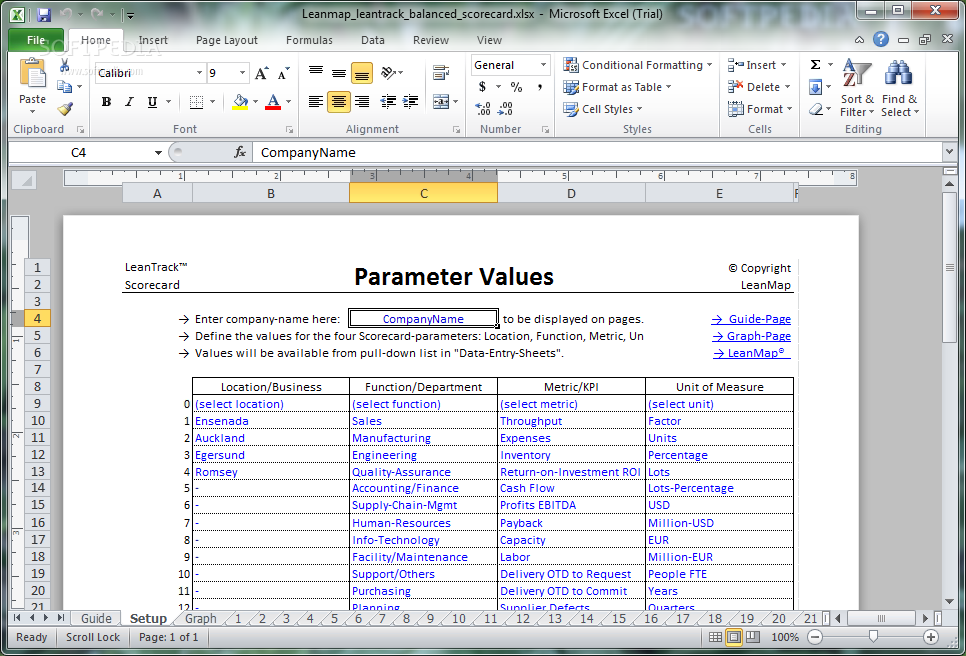Click the Insert Function fx button
Screen dimensions: 966x656
tap(240, 152)
